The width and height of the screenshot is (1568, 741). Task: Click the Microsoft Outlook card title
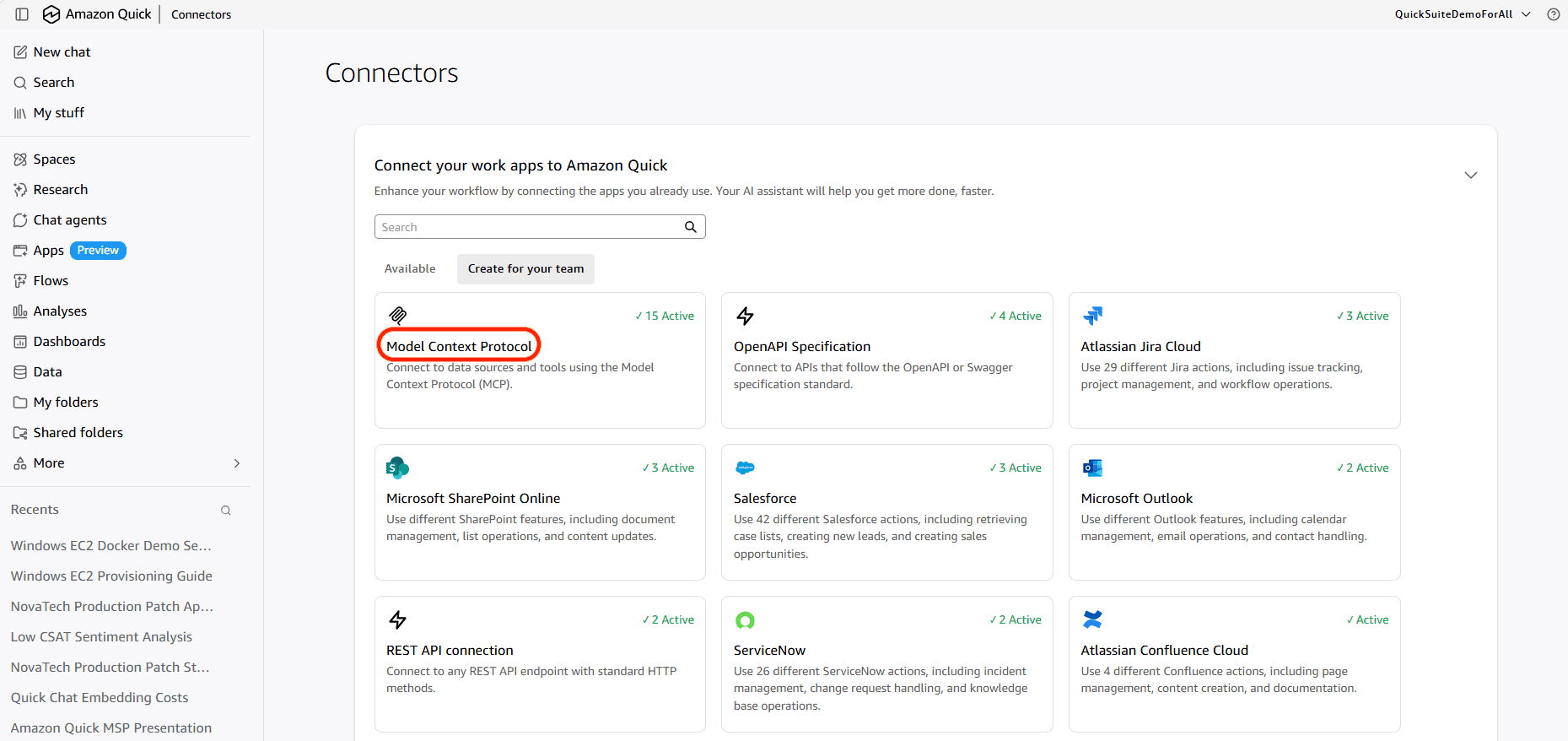1136,499
